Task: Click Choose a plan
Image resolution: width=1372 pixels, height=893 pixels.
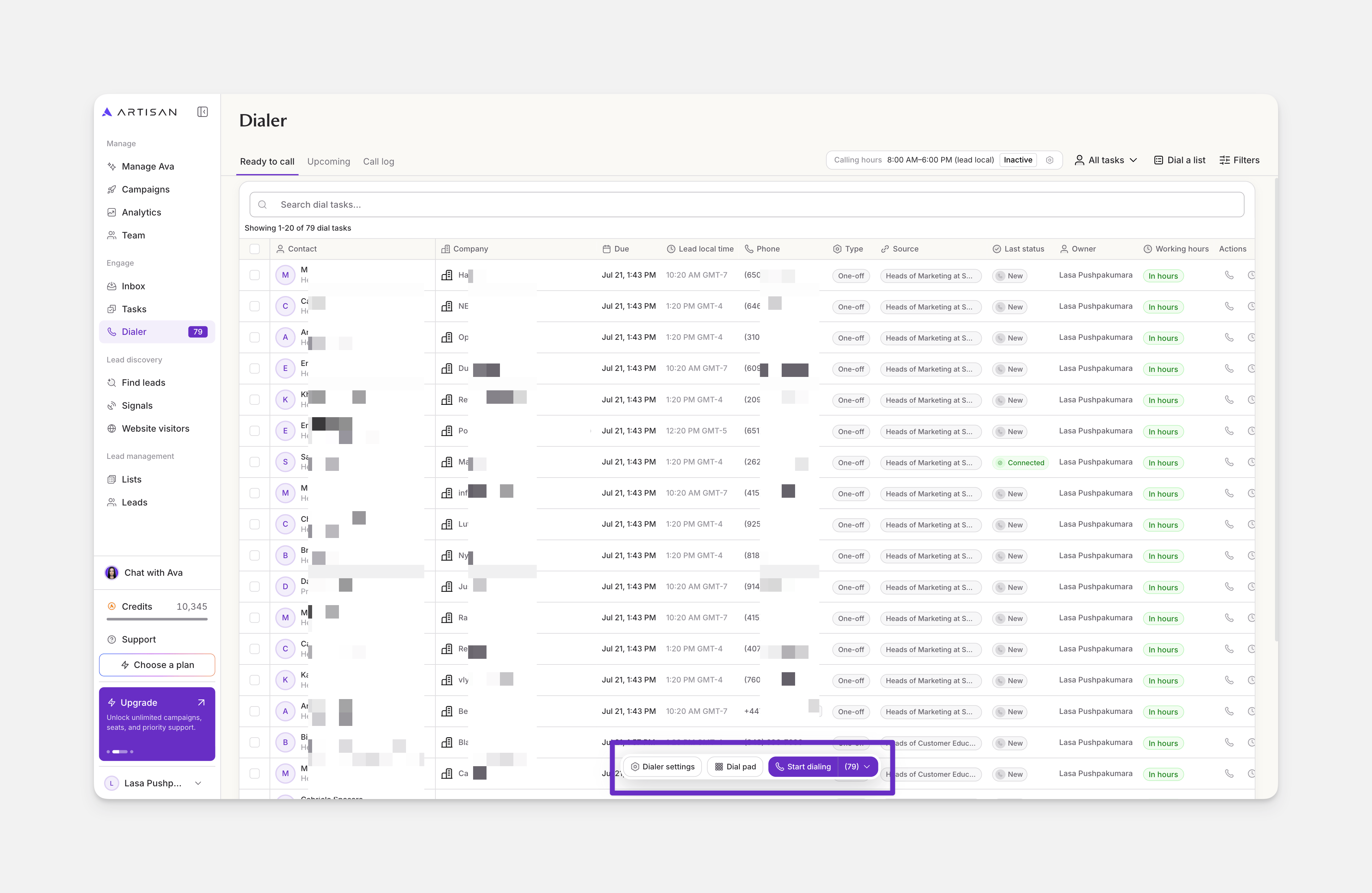Action: pos(157,664)
